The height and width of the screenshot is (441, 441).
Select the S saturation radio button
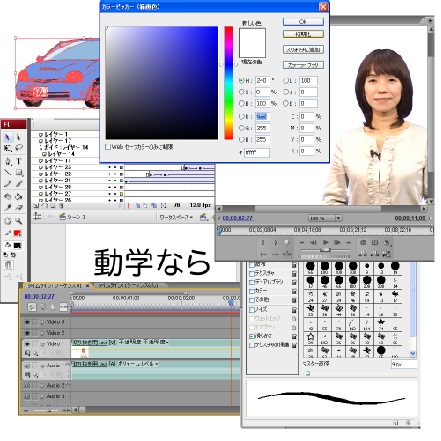[x=242, y=92]
